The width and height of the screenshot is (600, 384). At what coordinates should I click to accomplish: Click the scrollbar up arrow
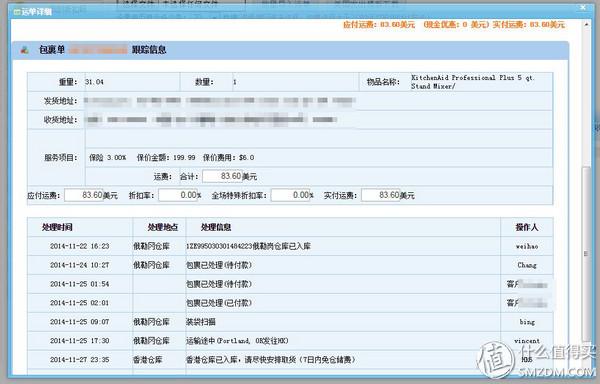pos(587,24)
